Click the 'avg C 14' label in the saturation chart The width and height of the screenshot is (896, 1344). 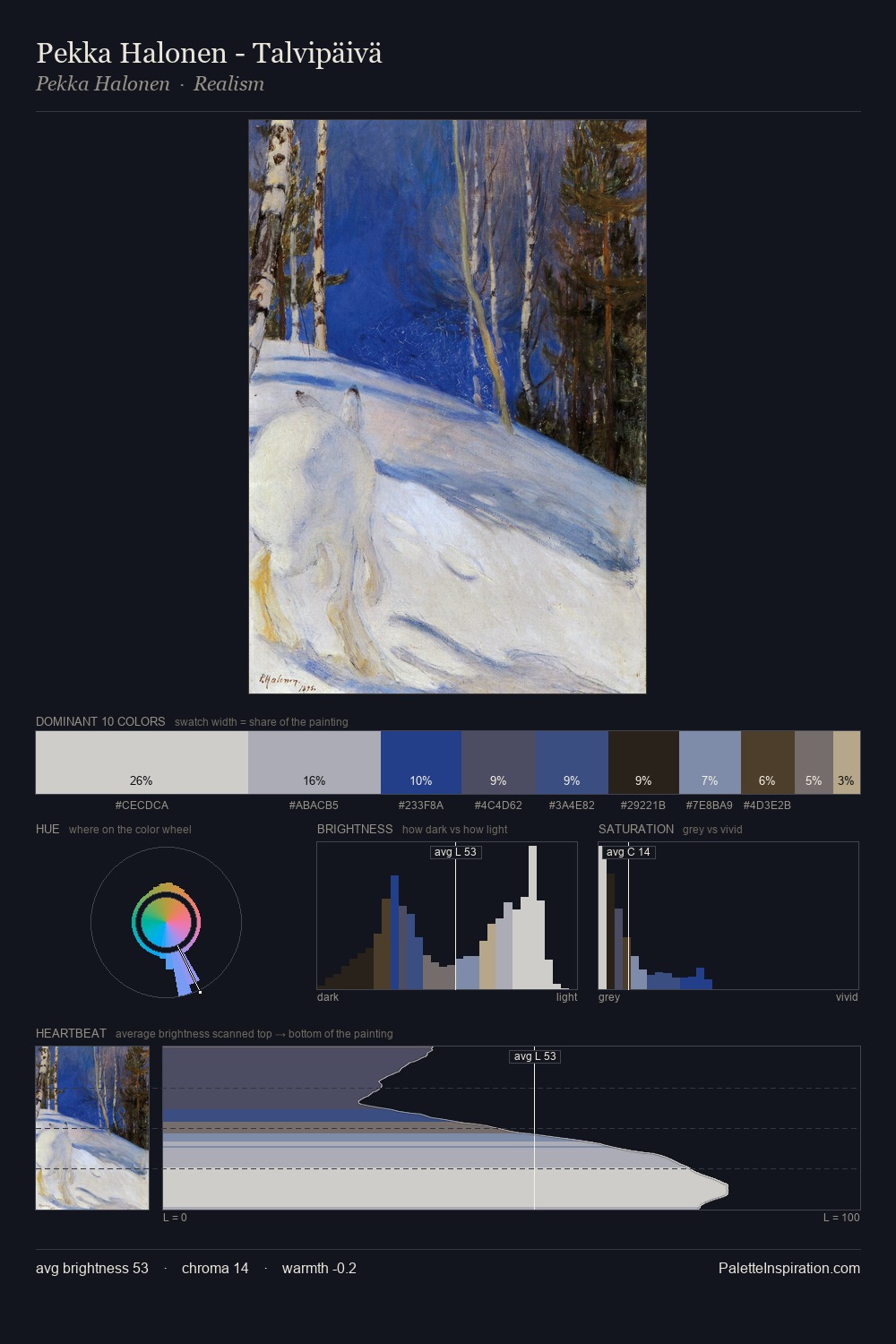coord(628,852)
